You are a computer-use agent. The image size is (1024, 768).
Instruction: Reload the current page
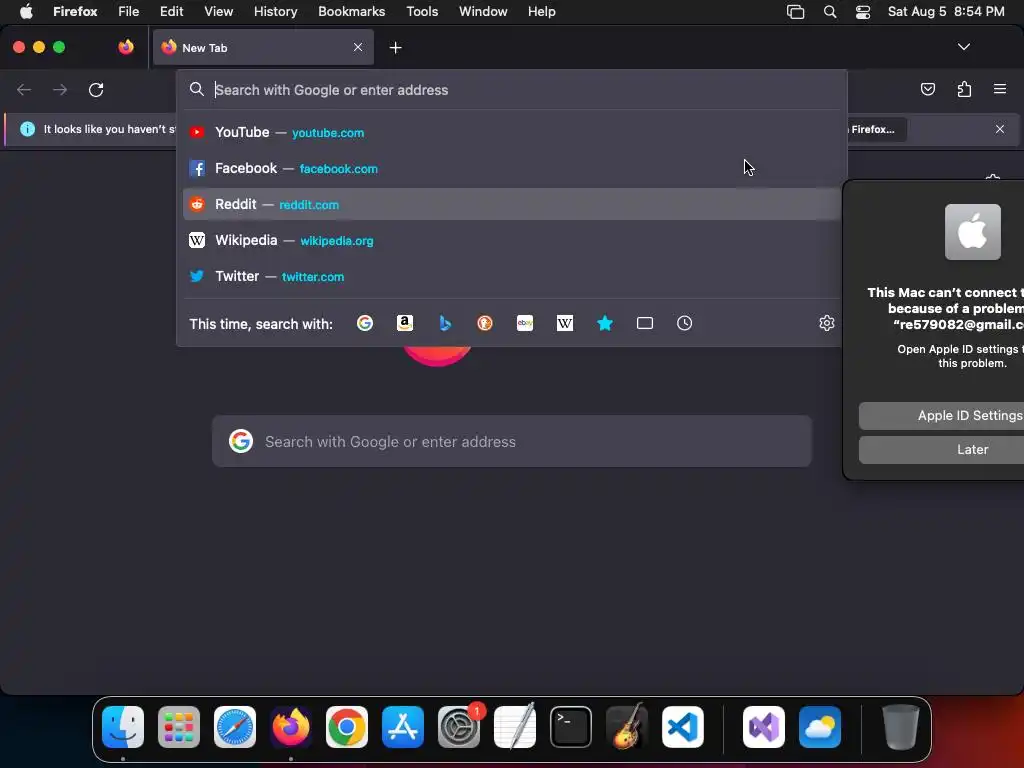(x=96, y=89)
